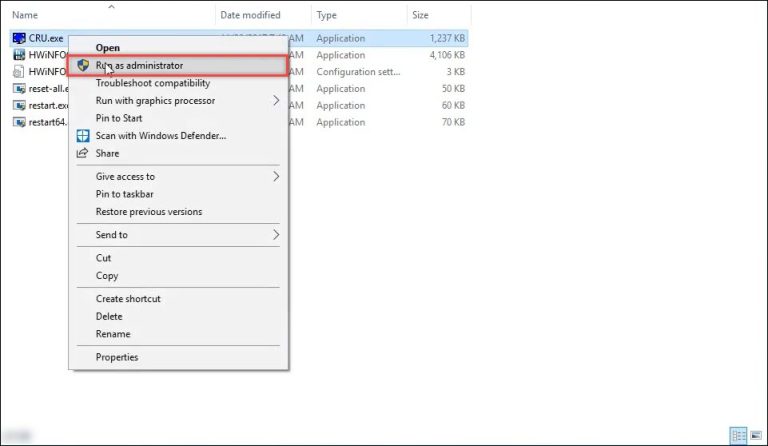Select Troubleshoot compatibility option

[152, 83]
